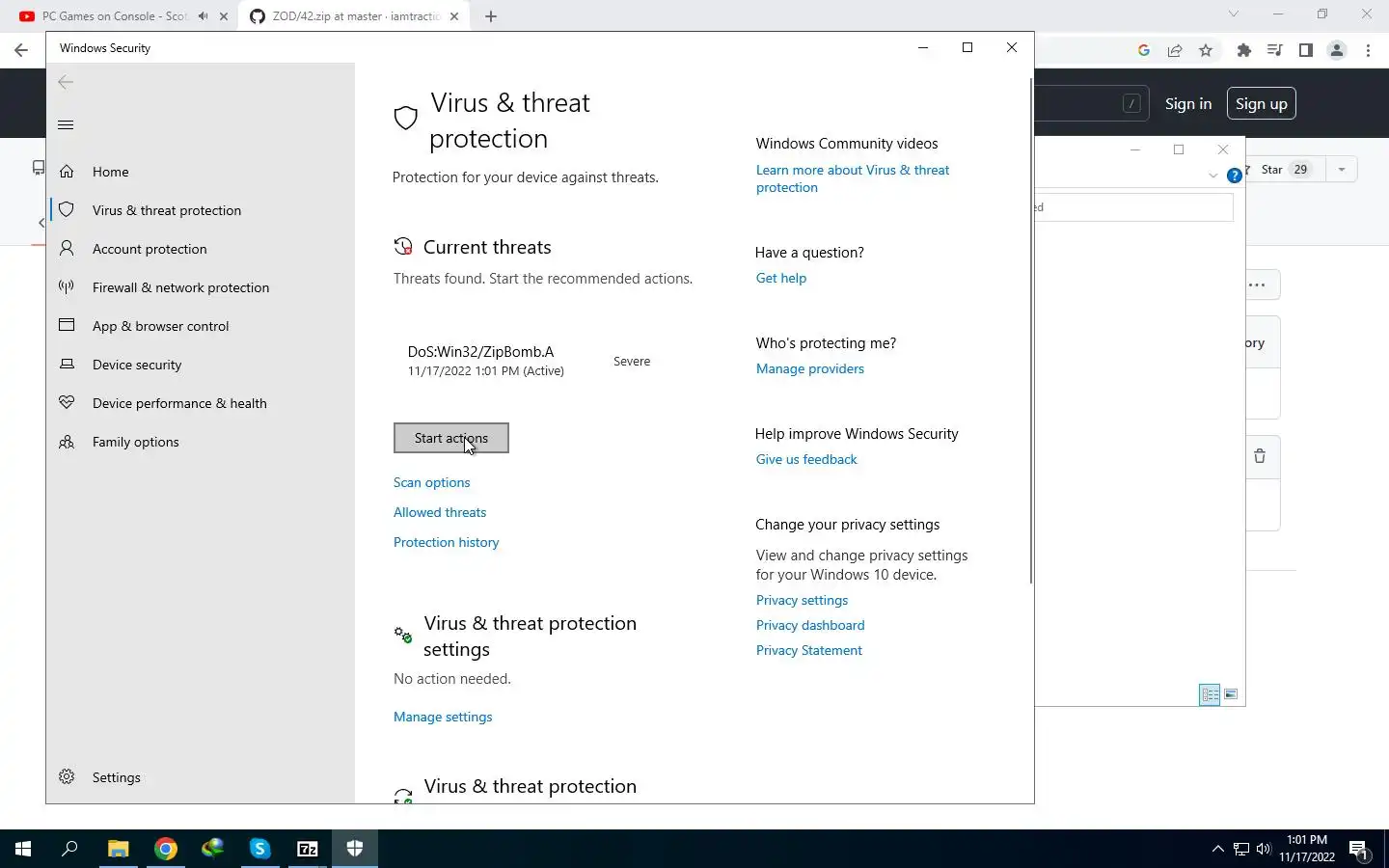Click Chrome back navigation arrow
1389x868 pixels.
coord(21,50)
